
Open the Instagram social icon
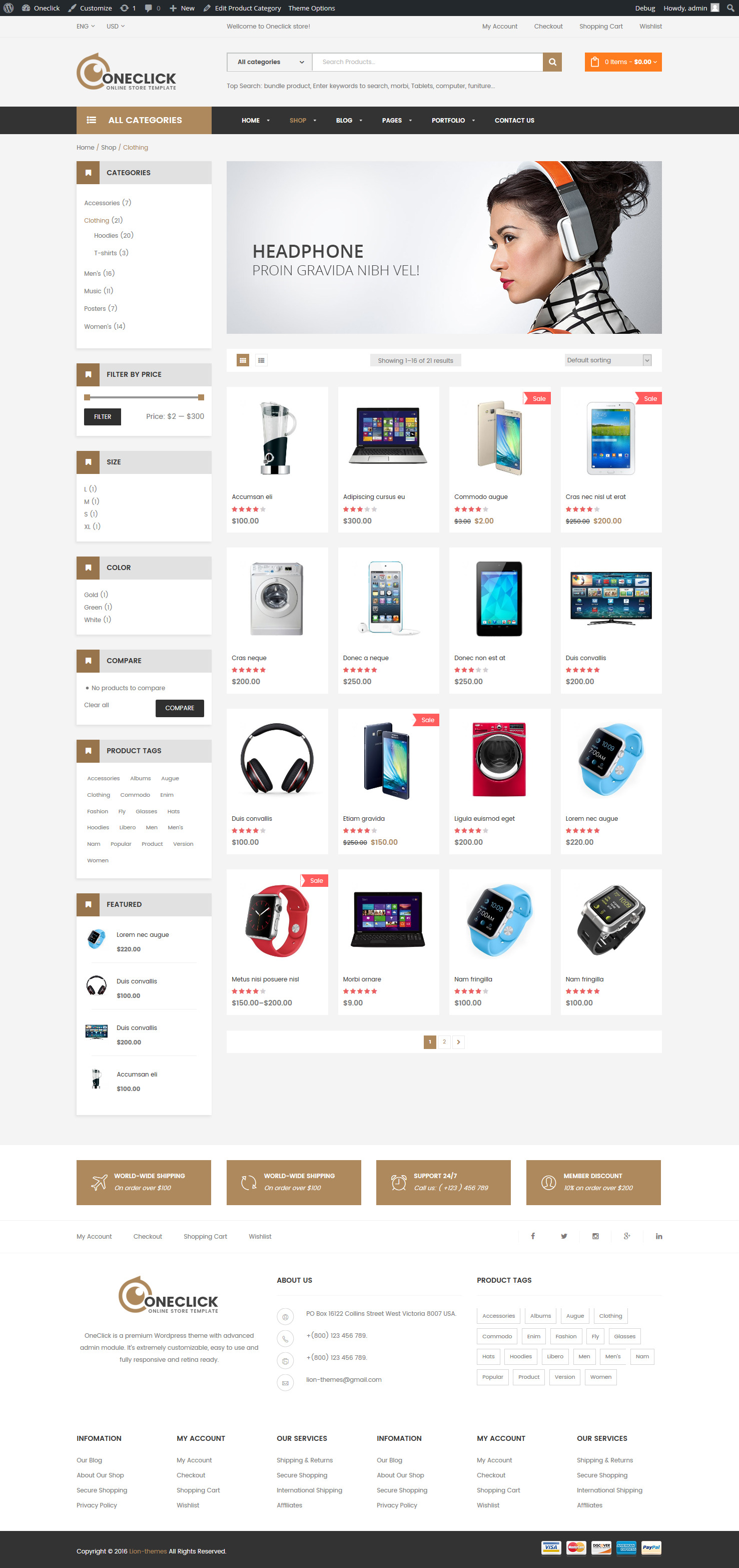[x=595, y=1236]
